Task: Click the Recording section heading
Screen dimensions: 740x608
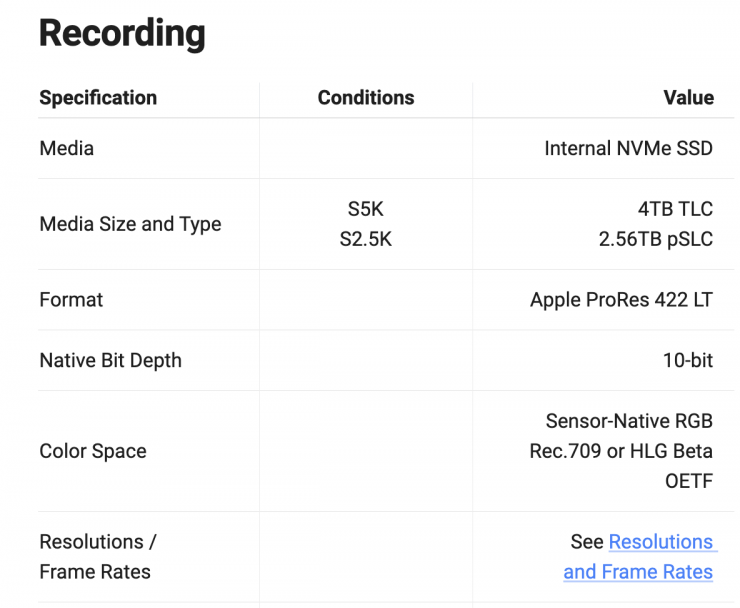Action: 122,33
